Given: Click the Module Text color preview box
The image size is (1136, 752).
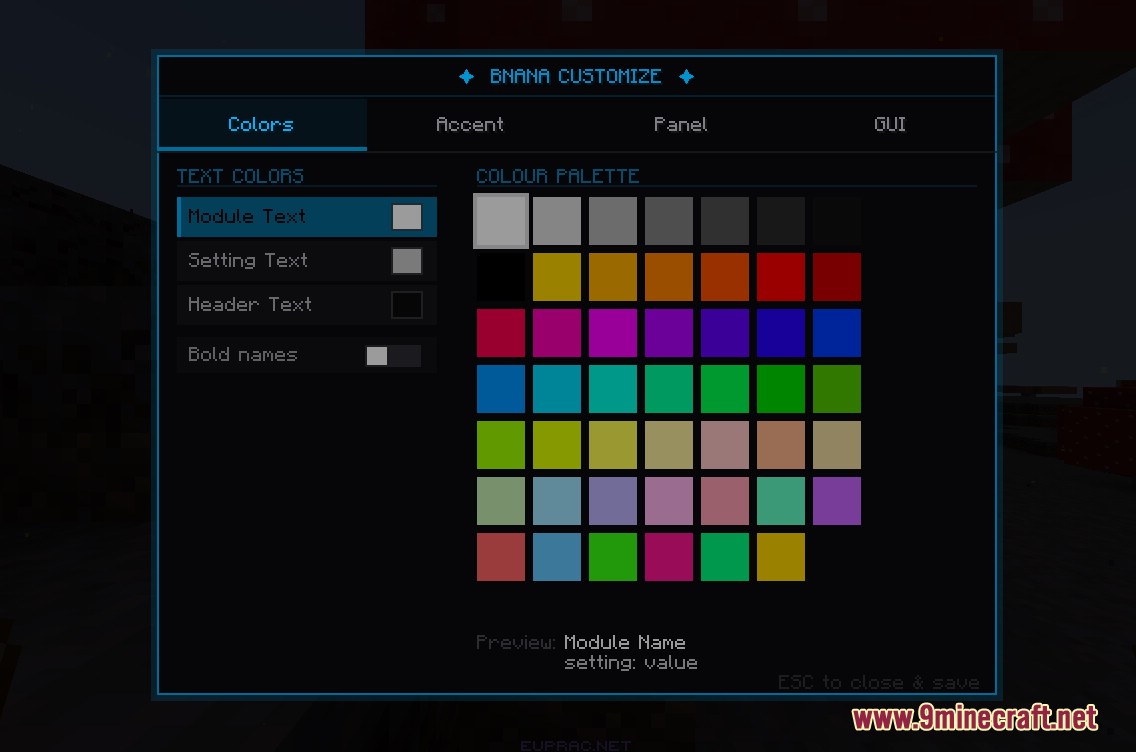Looking at the screenshot, I should pyautogui.click(x=406, y=217).
